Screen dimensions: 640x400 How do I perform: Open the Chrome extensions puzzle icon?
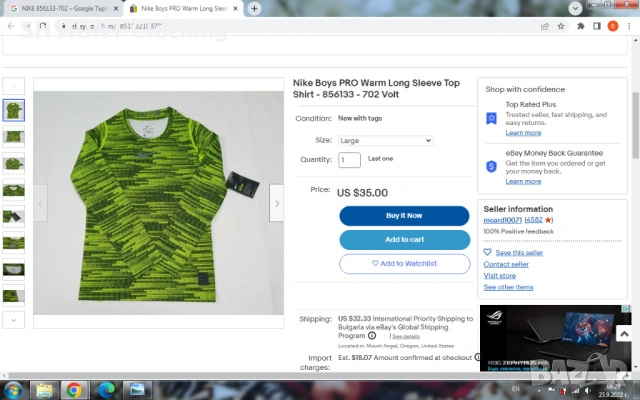point(580,26)
